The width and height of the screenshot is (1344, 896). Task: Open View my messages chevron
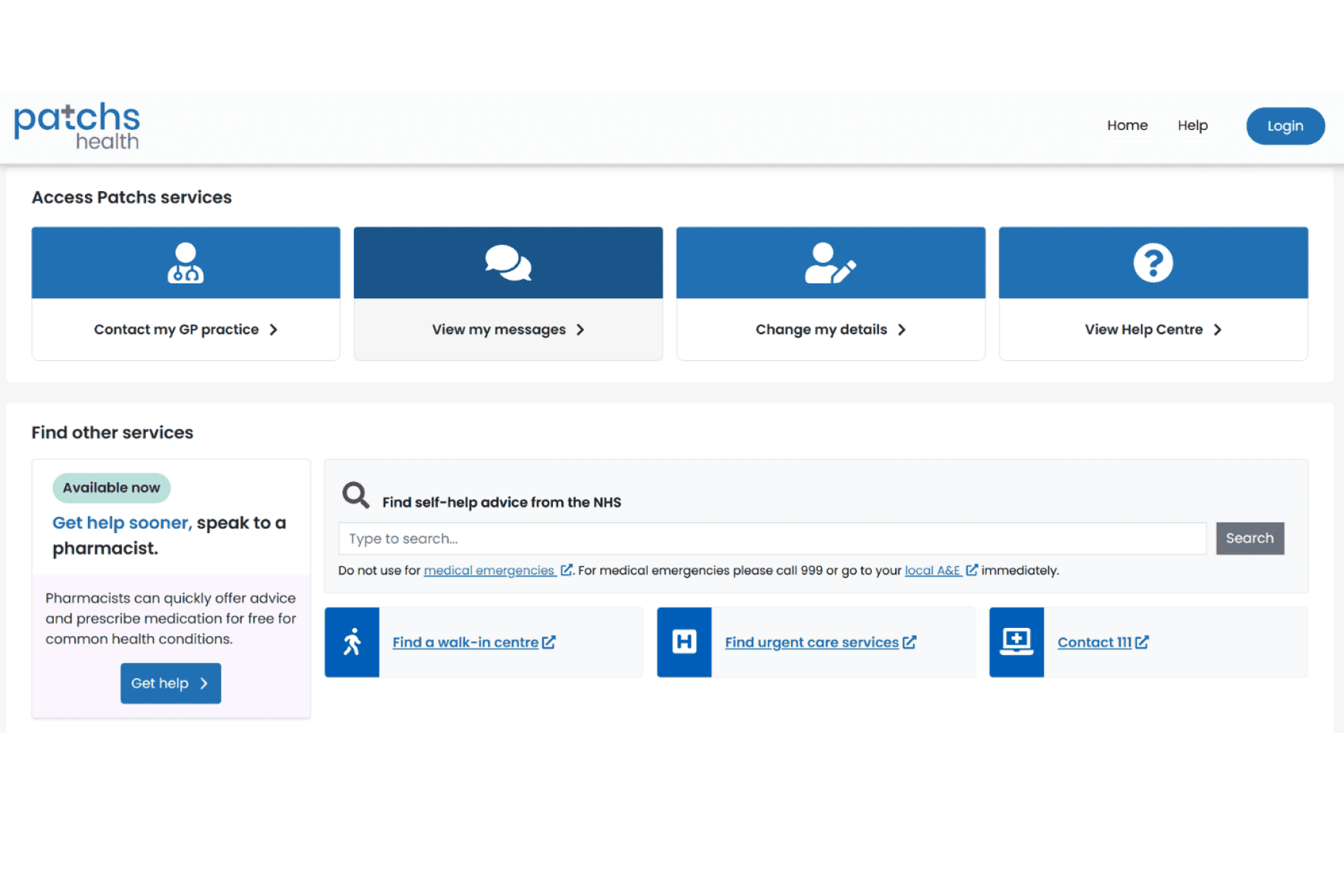(x=580, y=330)
